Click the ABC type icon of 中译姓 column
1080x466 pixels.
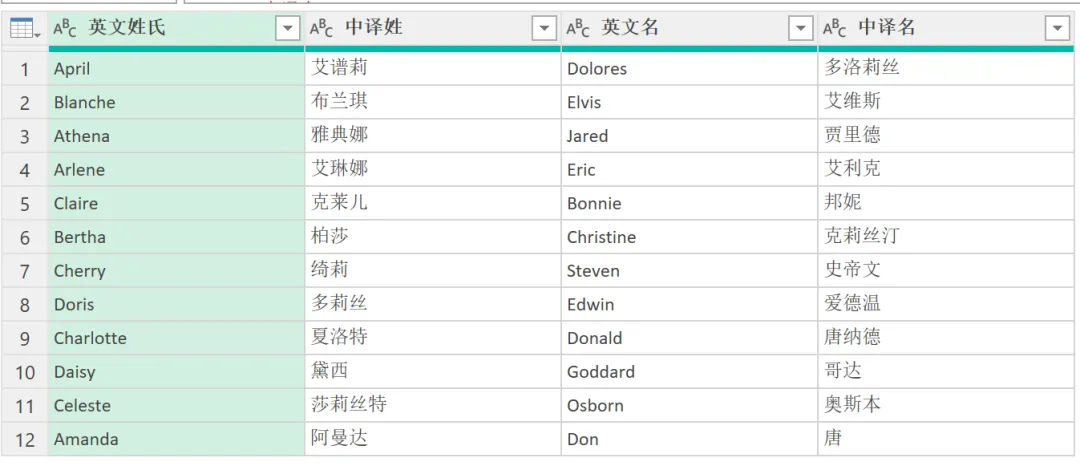coord(322,29)
